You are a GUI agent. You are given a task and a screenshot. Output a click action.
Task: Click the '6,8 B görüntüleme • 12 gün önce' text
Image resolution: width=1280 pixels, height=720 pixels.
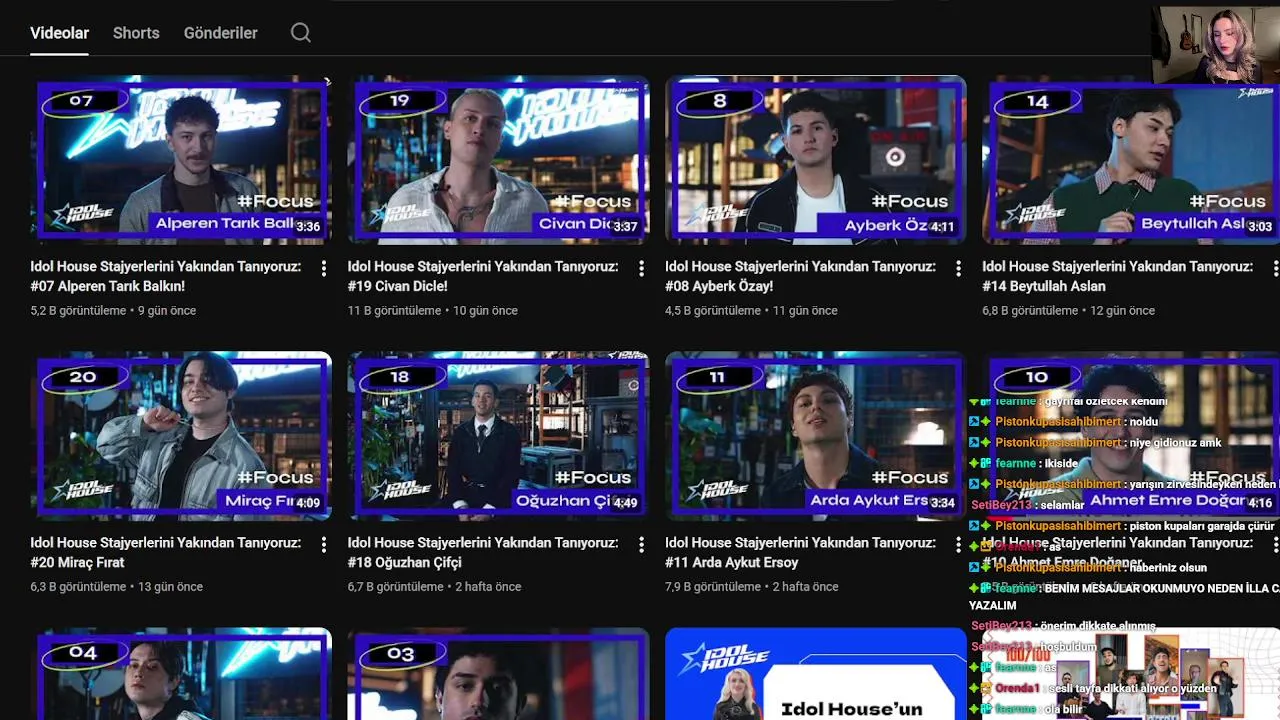1068,311
